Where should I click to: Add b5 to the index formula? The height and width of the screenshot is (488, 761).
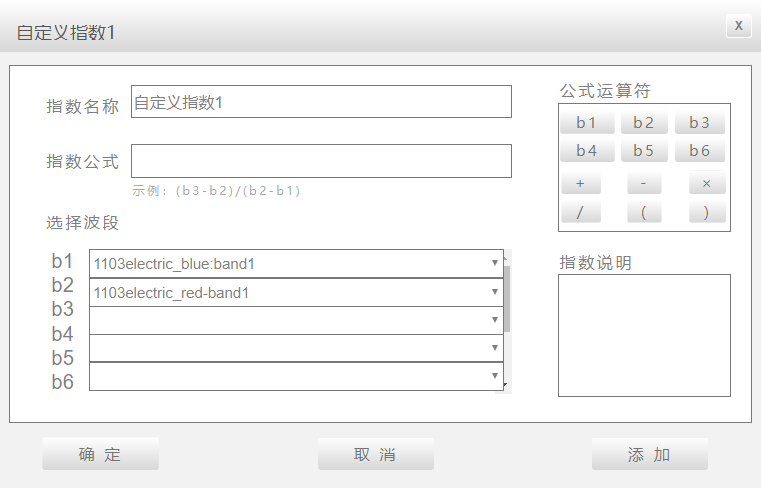pos(644,151)
